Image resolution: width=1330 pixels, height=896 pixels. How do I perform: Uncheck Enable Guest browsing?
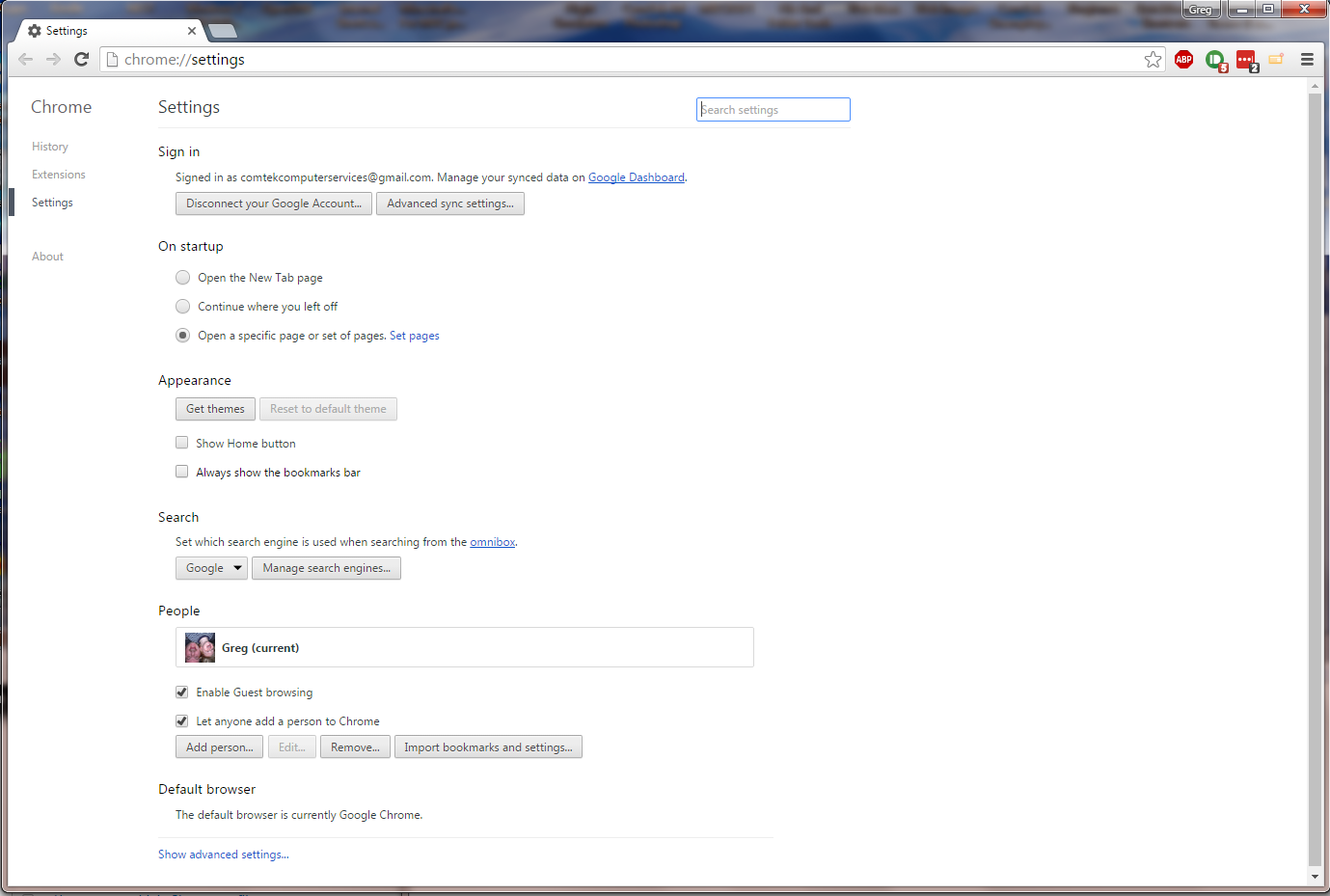coord(181,692)
